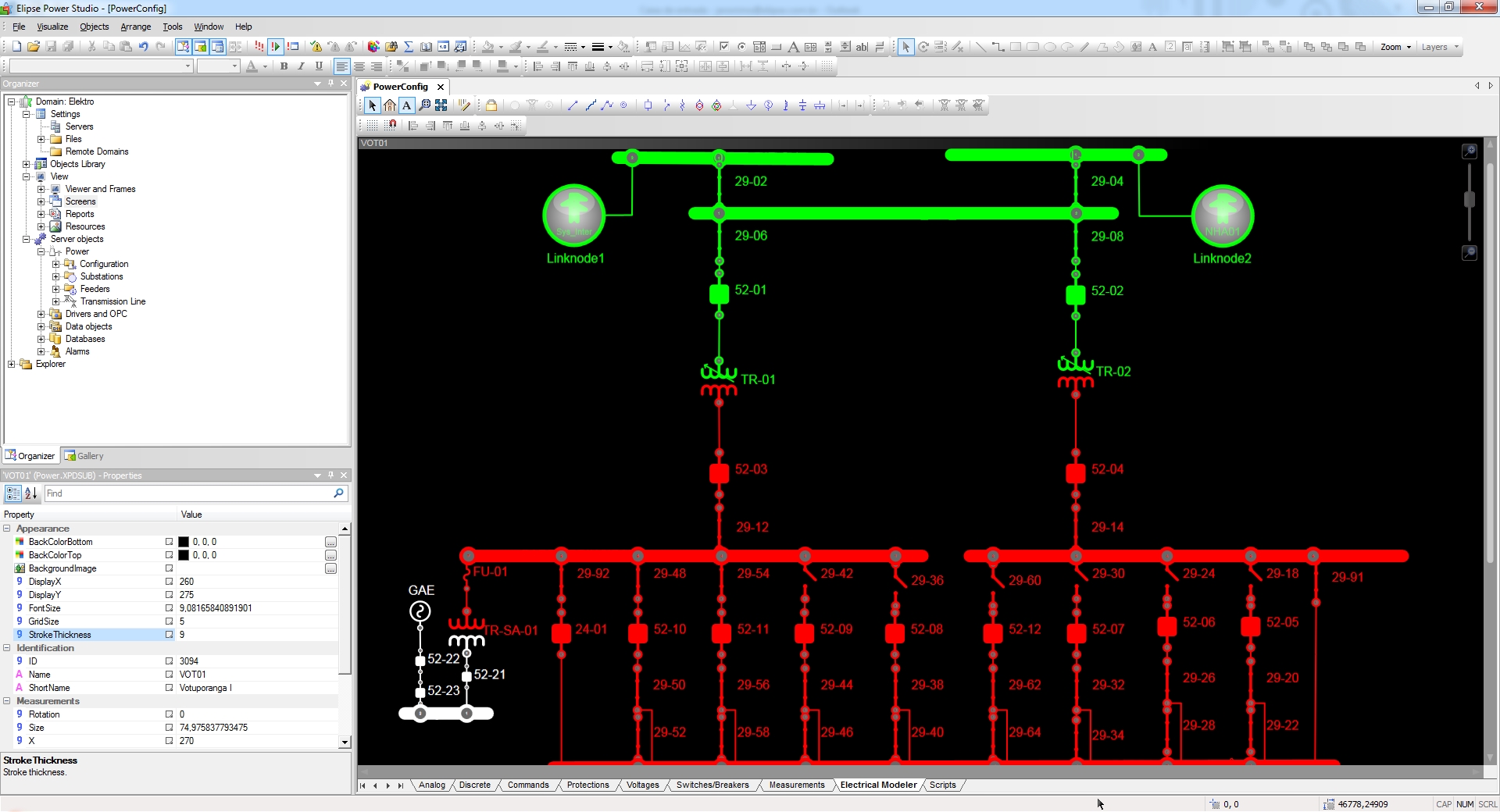The image size is (1500, 812).
Task: Toggle bold text formatting
Action: 284,66
